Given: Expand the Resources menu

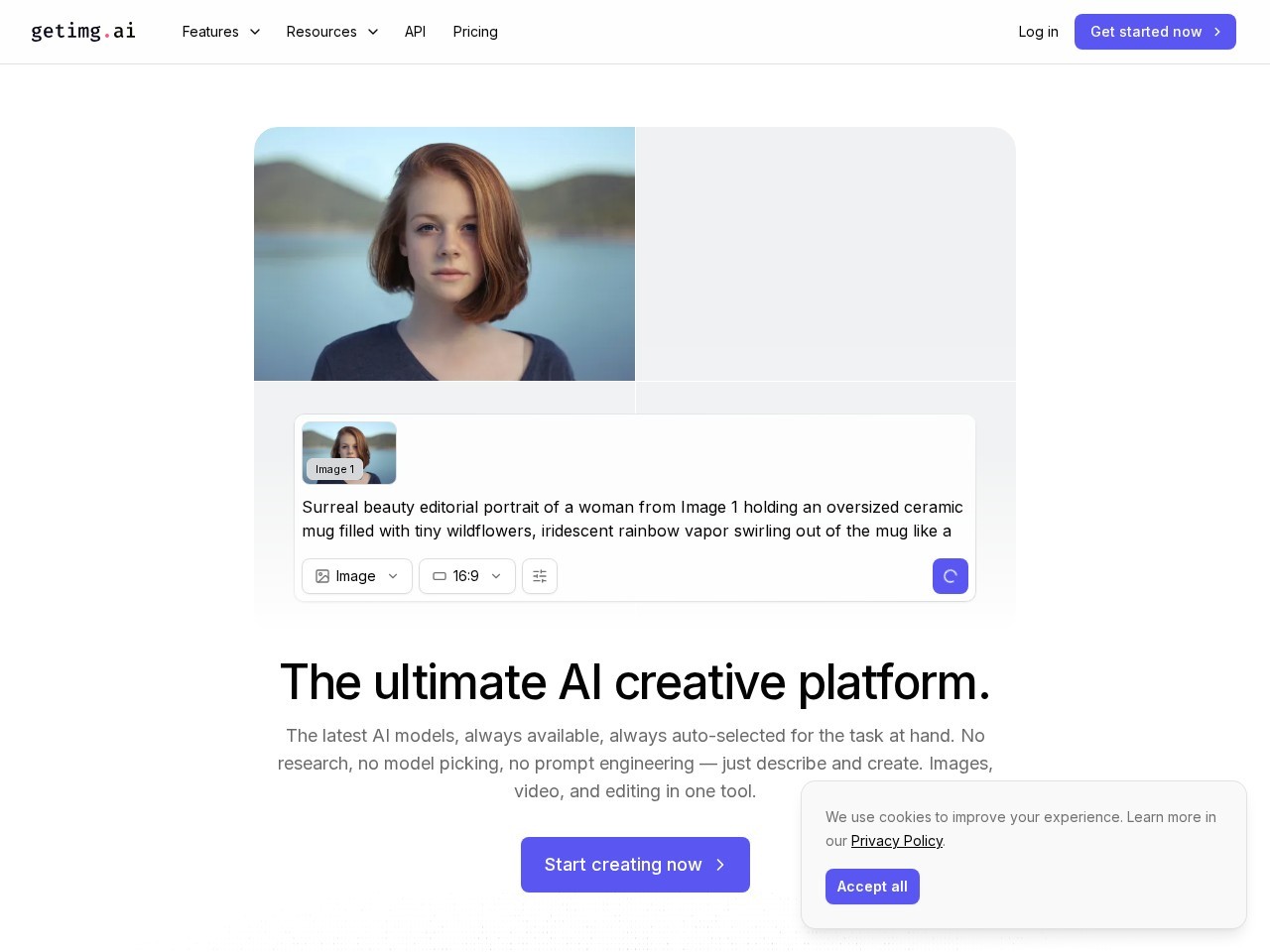Looking at the screenshot, I should click(x=331, y=32).
